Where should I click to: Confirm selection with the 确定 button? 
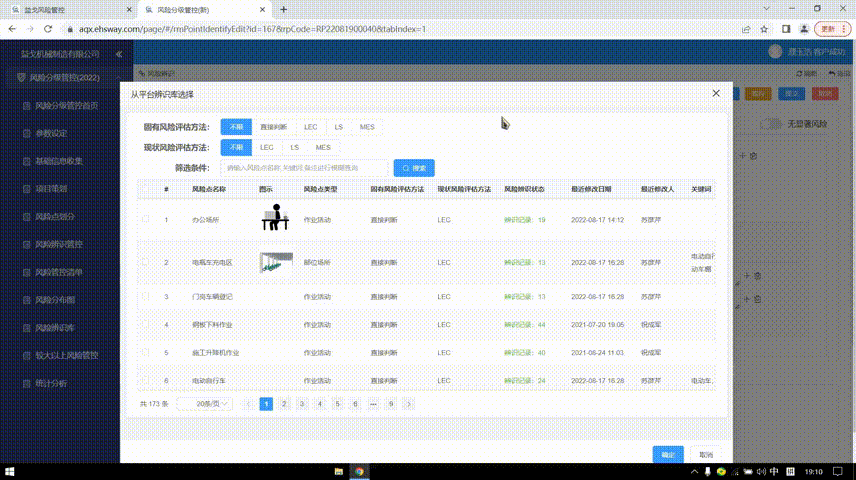point(668,454)
